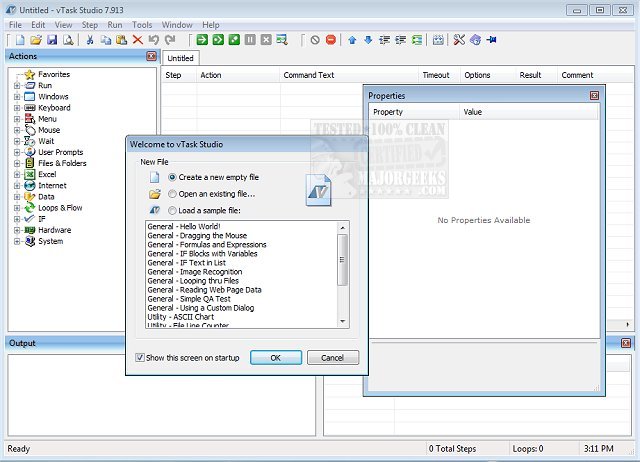
Task: Click the red Delete X icon
Action: (137, 40)
